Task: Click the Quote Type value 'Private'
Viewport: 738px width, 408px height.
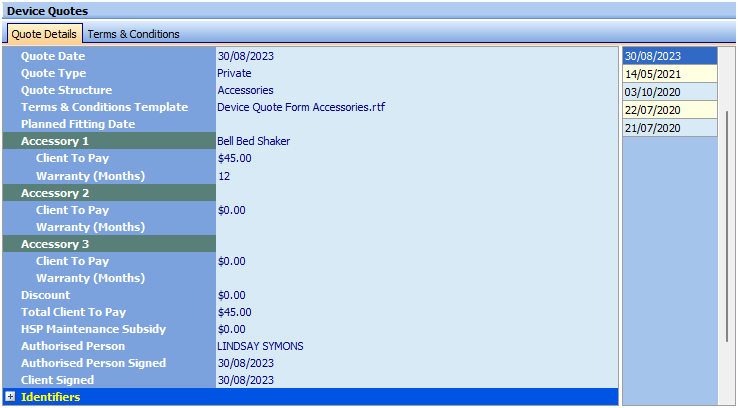Action: pos(234,73)
